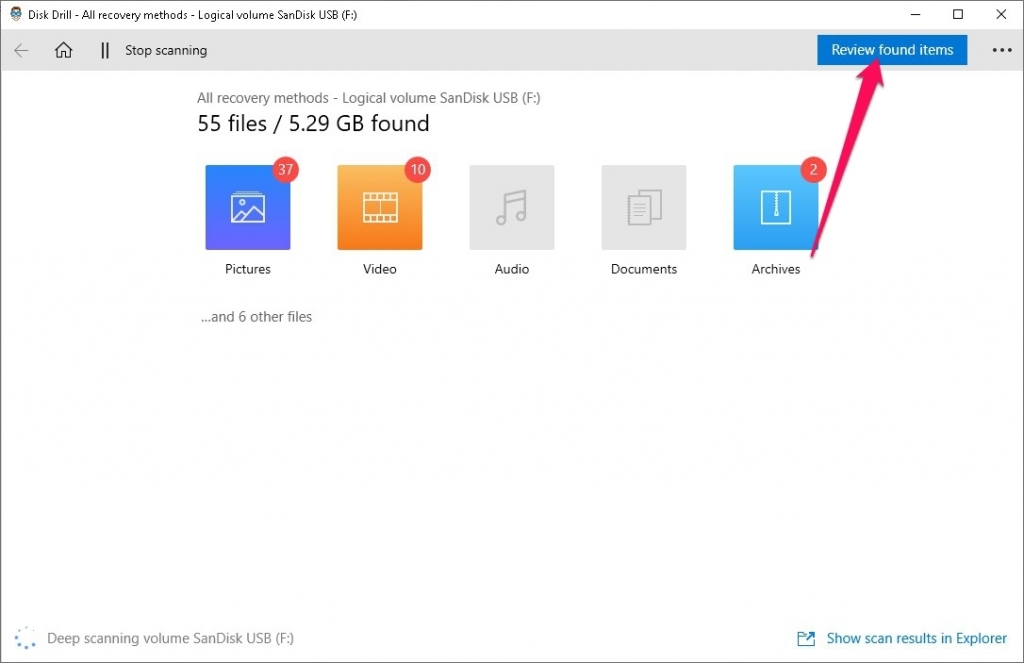The height and width of the screenshot is (663, 1024).
Task: Click the Explorer icon beside scan results link
Action: pyautogui.click(x=806, y=638)
